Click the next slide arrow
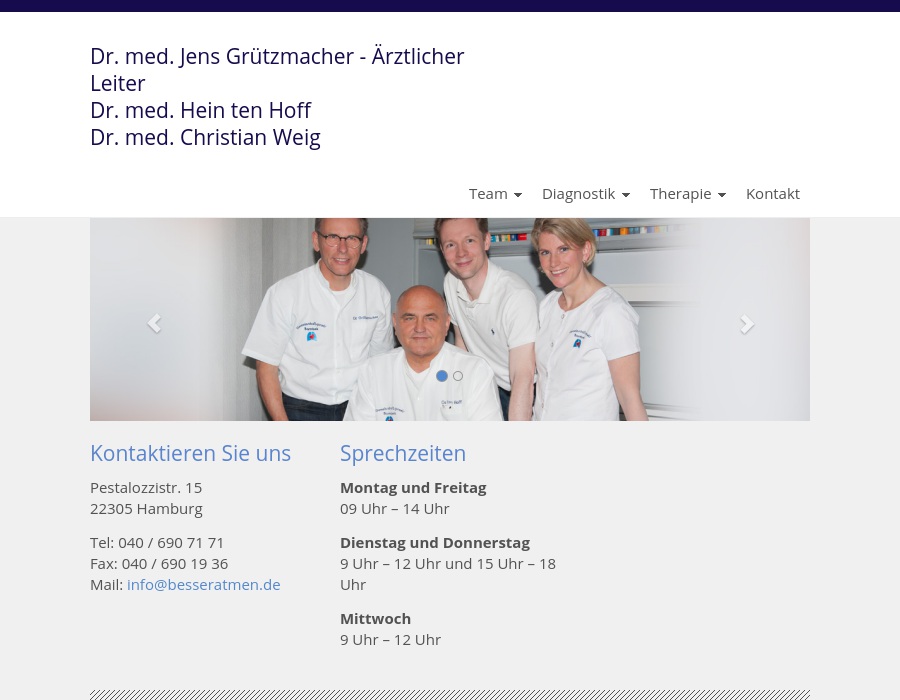 (x=747, y=323)
